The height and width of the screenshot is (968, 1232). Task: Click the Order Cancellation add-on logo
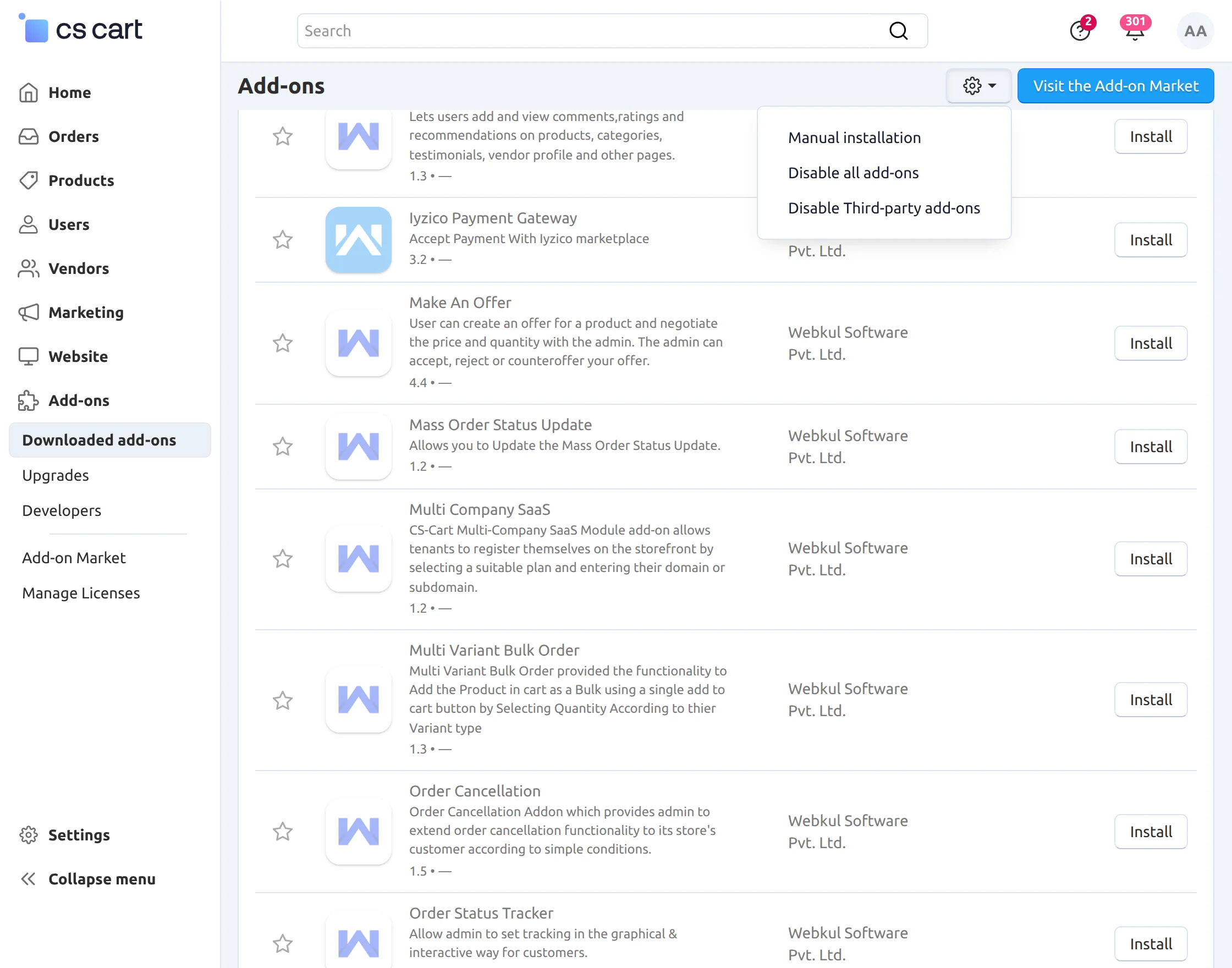[x=358, y=832]
